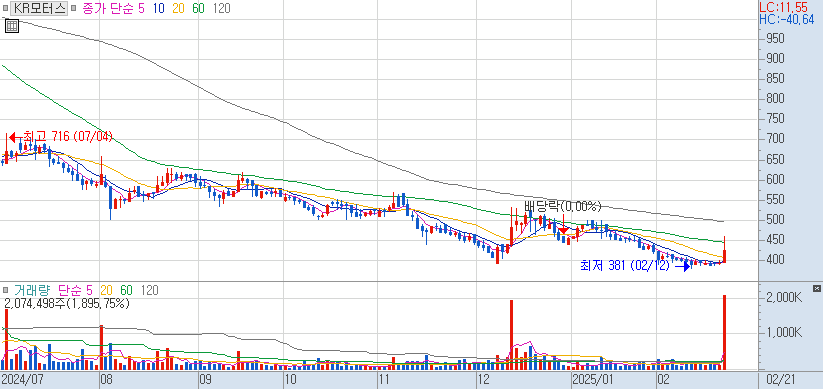Click the 배당락(0,00%) dividend label
This screenshot has height=389, width=823.
563,206
